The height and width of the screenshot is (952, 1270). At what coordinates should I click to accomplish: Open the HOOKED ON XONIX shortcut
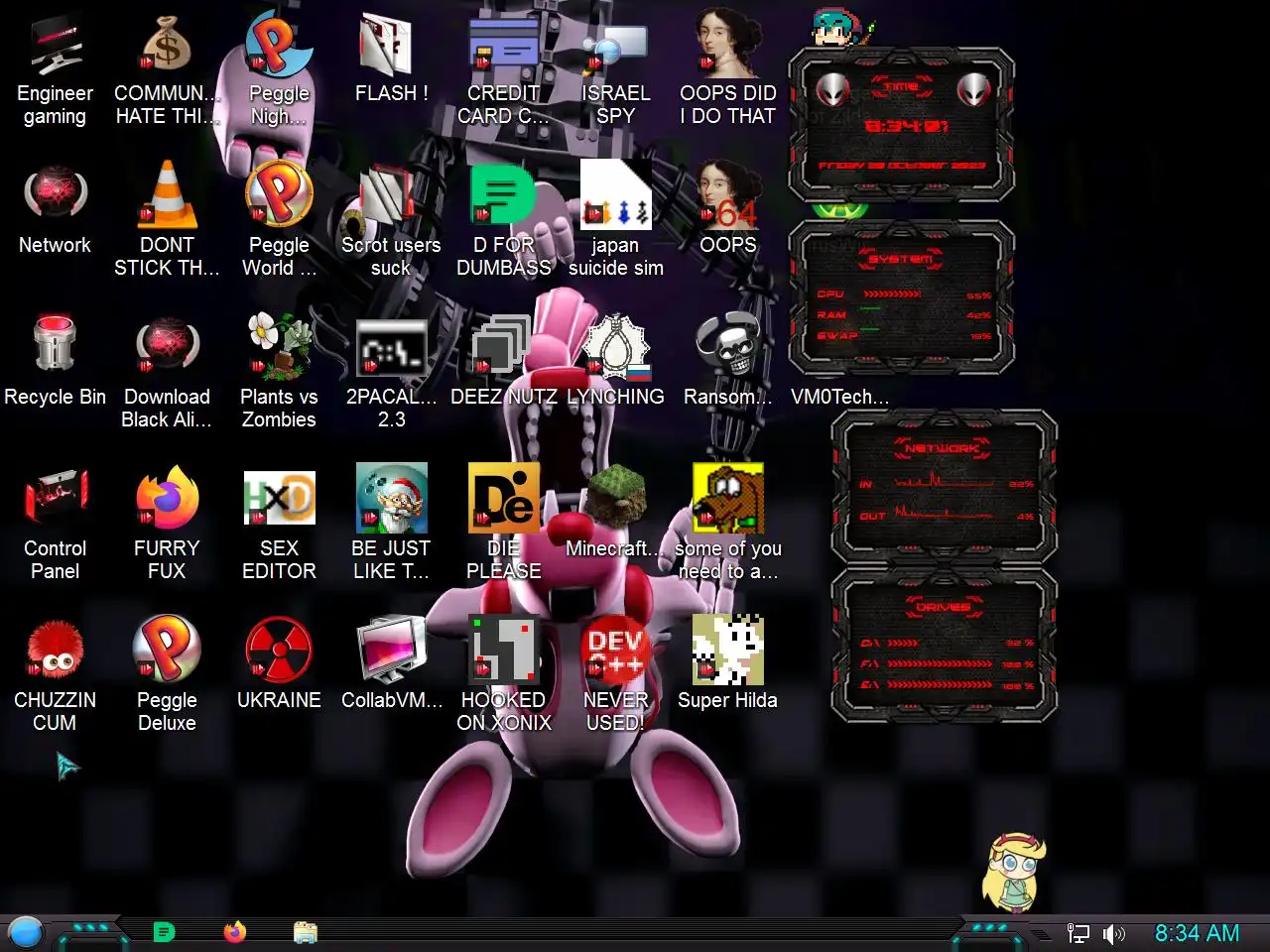503,675
